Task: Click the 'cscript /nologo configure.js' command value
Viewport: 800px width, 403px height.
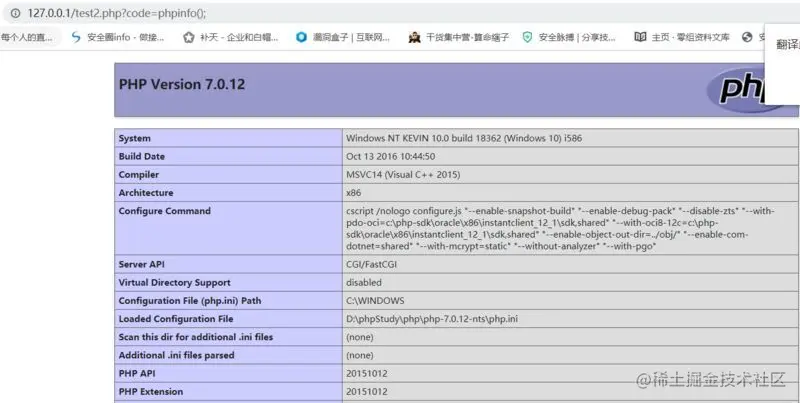Action: click(x=560, y=229)
